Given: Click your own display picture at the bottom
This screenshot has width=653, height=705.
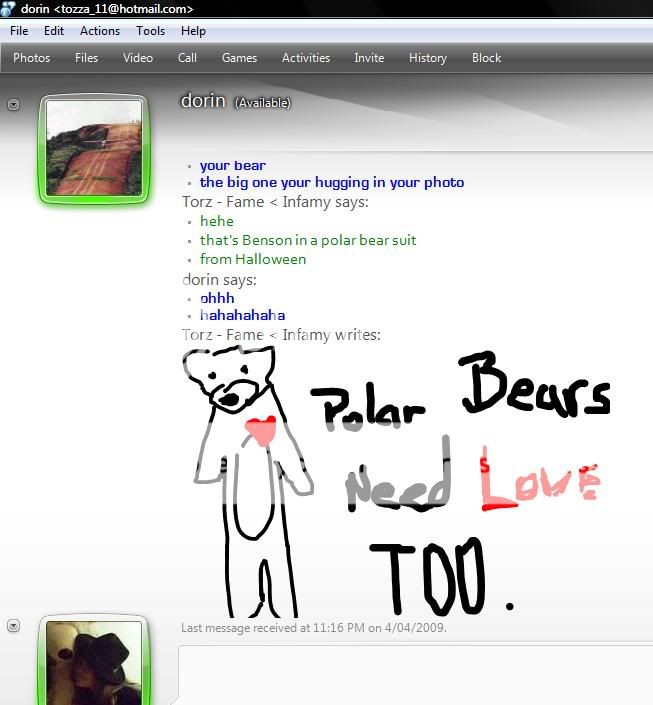Looking at the screenshot, I should coord(94,665).
